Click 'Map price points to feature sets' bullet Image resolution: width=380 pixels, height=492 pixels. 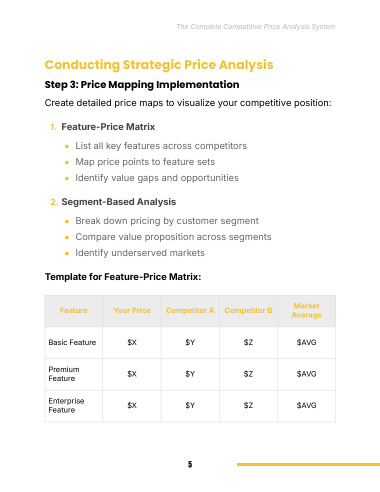click(x=145, y=162)
